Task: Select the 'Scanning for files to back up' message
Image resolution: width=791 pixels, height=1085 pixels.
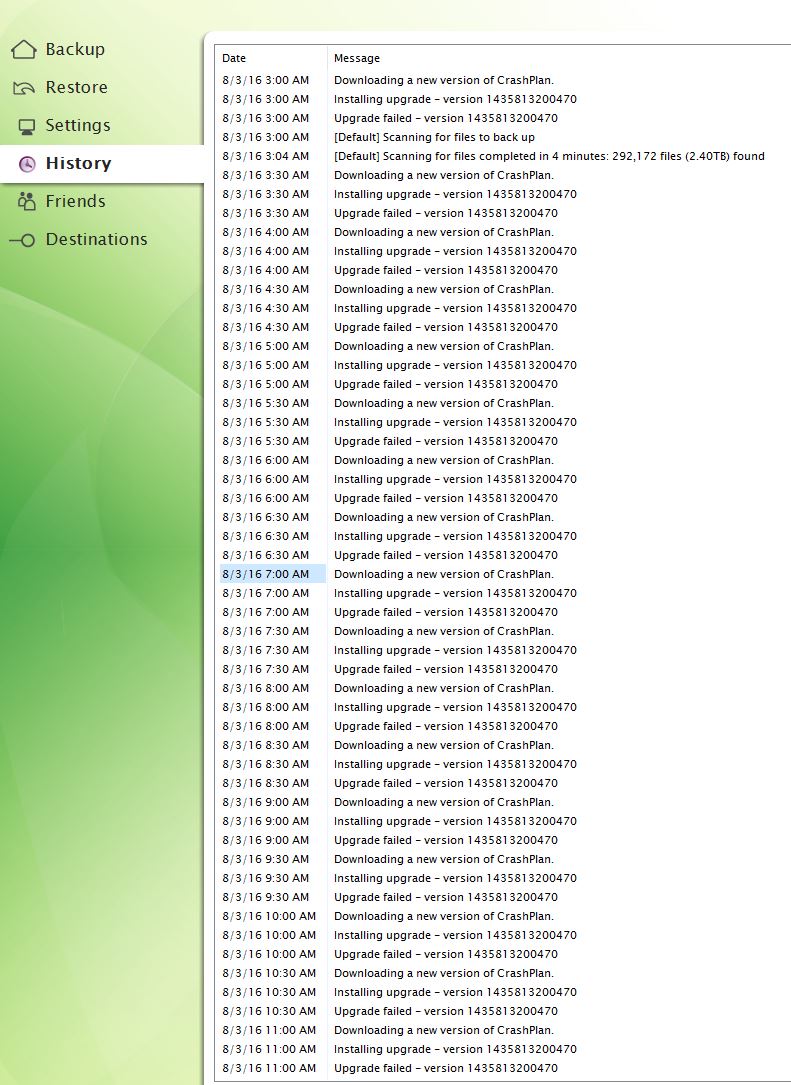Action: click(435, 137)
